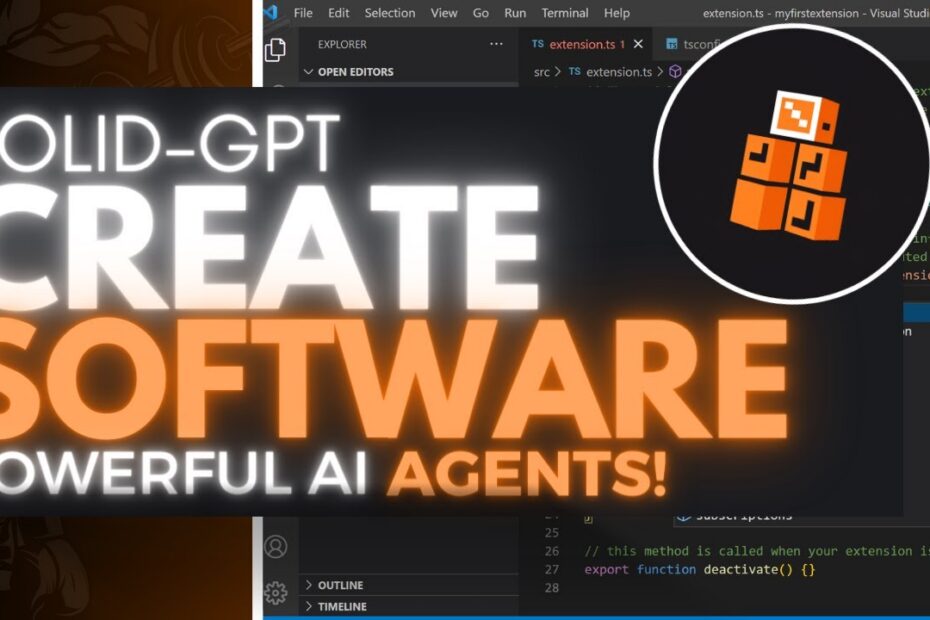Click the deactivate function name

coord(740,570)
